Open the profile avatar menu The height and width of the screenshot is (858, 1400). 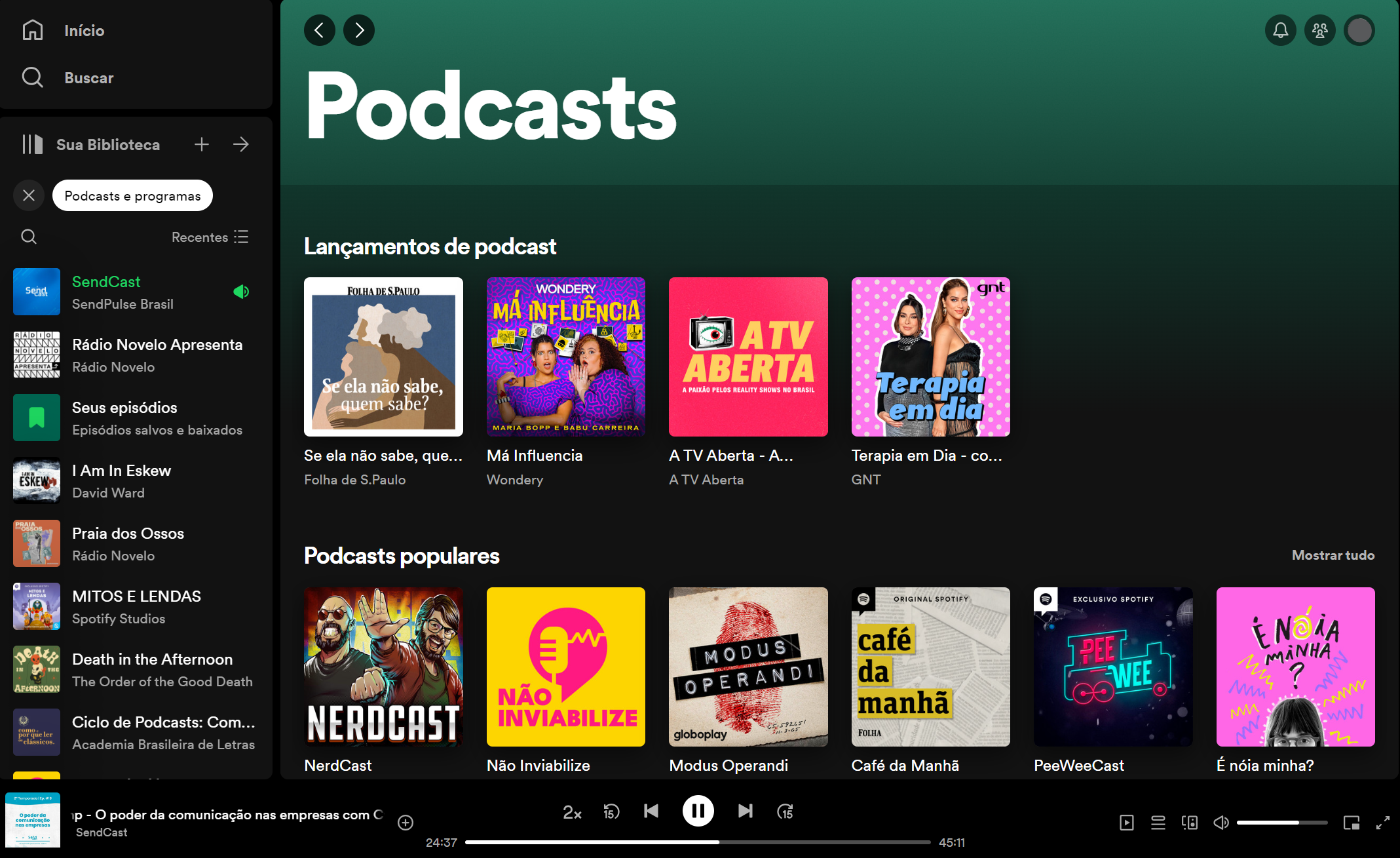(1359, 30)
